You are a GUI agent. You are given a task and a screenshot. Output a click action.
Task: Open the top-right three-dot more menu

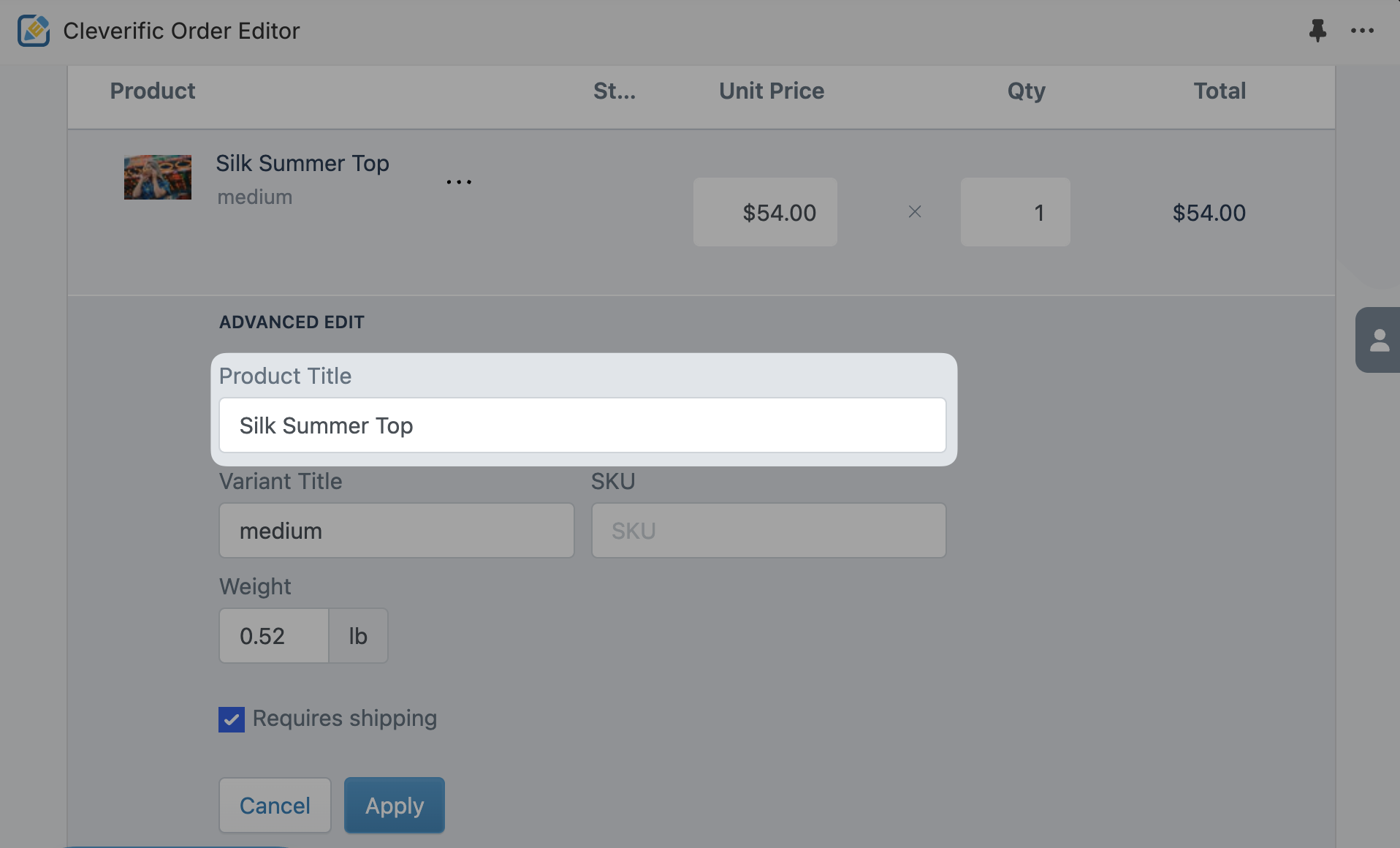(1362, 31)
